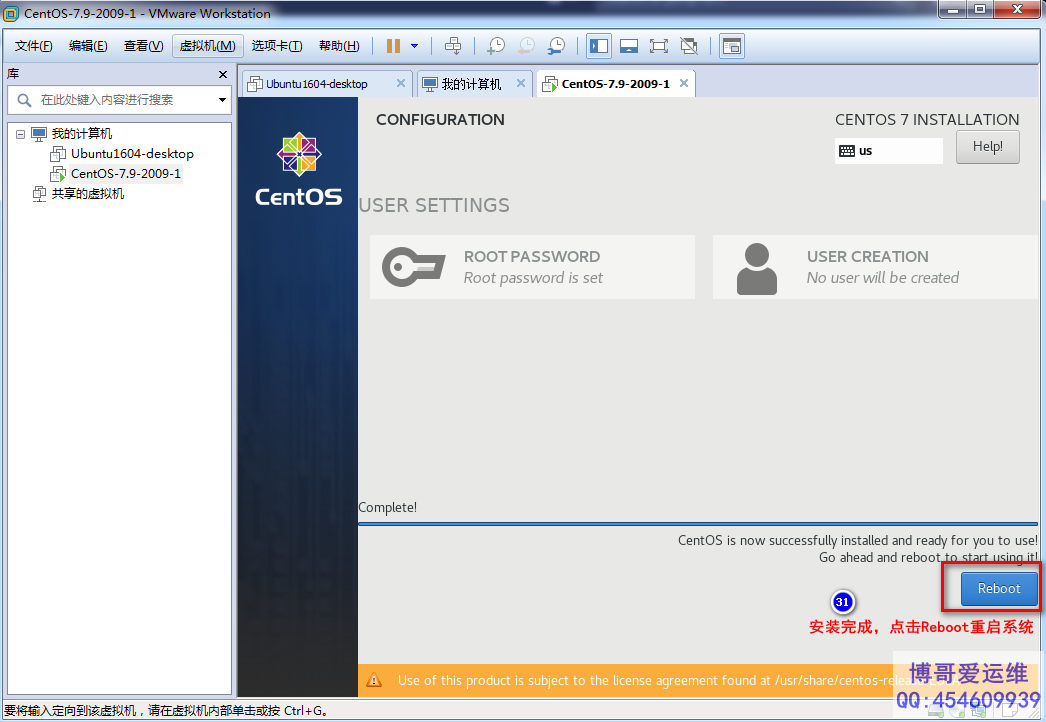Viewport: 1046px width, 722px height.
Task: Click the pause virtual machine icon
Action: pyautogui.click(x=393, y=46)
